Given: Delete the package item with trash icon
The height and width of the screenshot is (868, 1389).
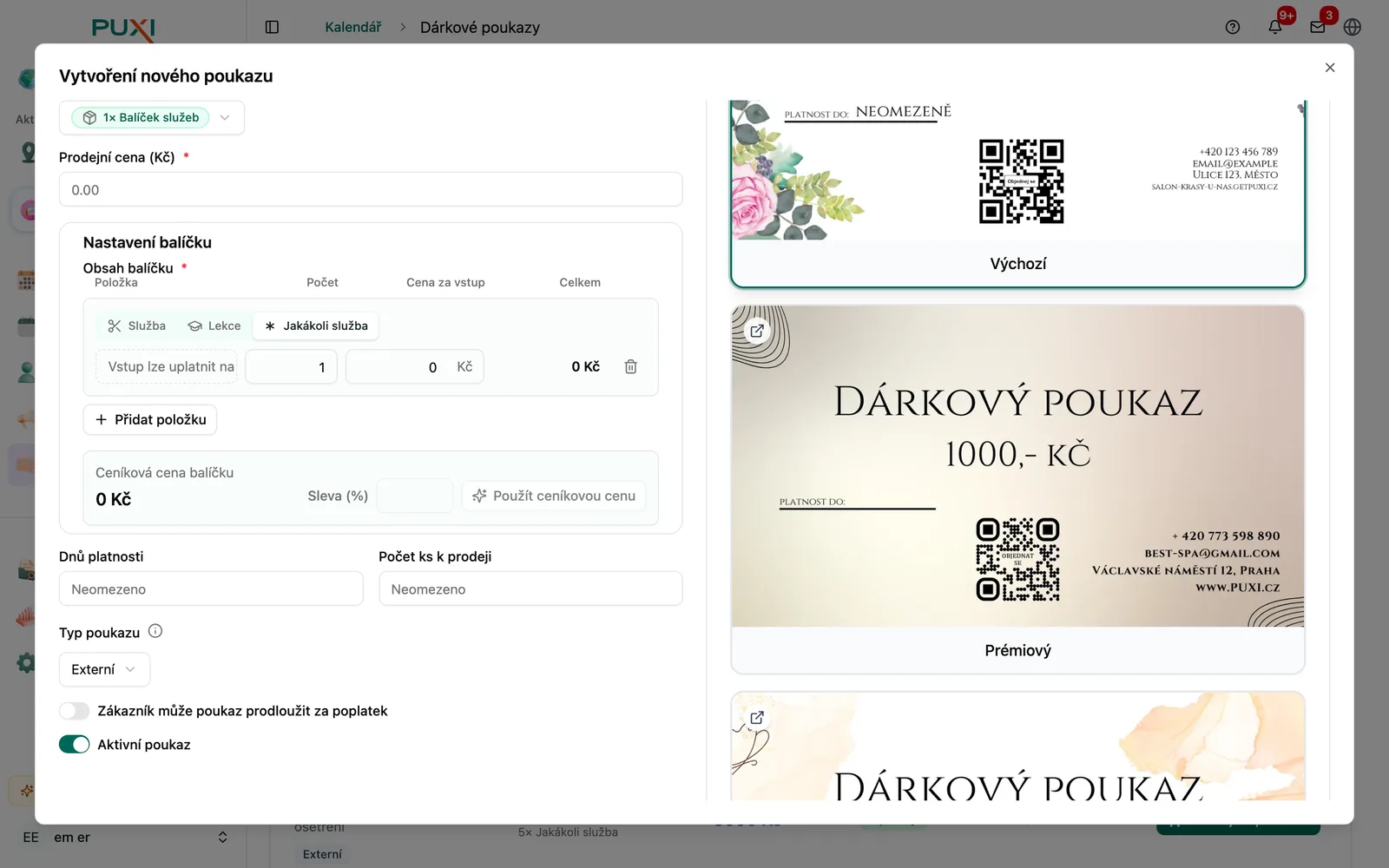Looking at the screenshot, I should pos(631,366).
